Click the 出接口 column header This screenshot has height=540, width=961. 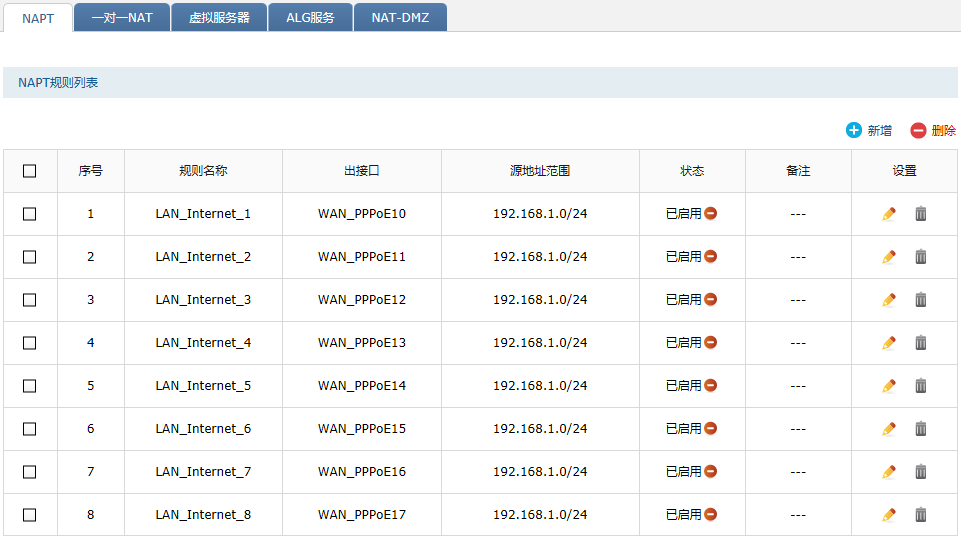[x=362, y=171]
